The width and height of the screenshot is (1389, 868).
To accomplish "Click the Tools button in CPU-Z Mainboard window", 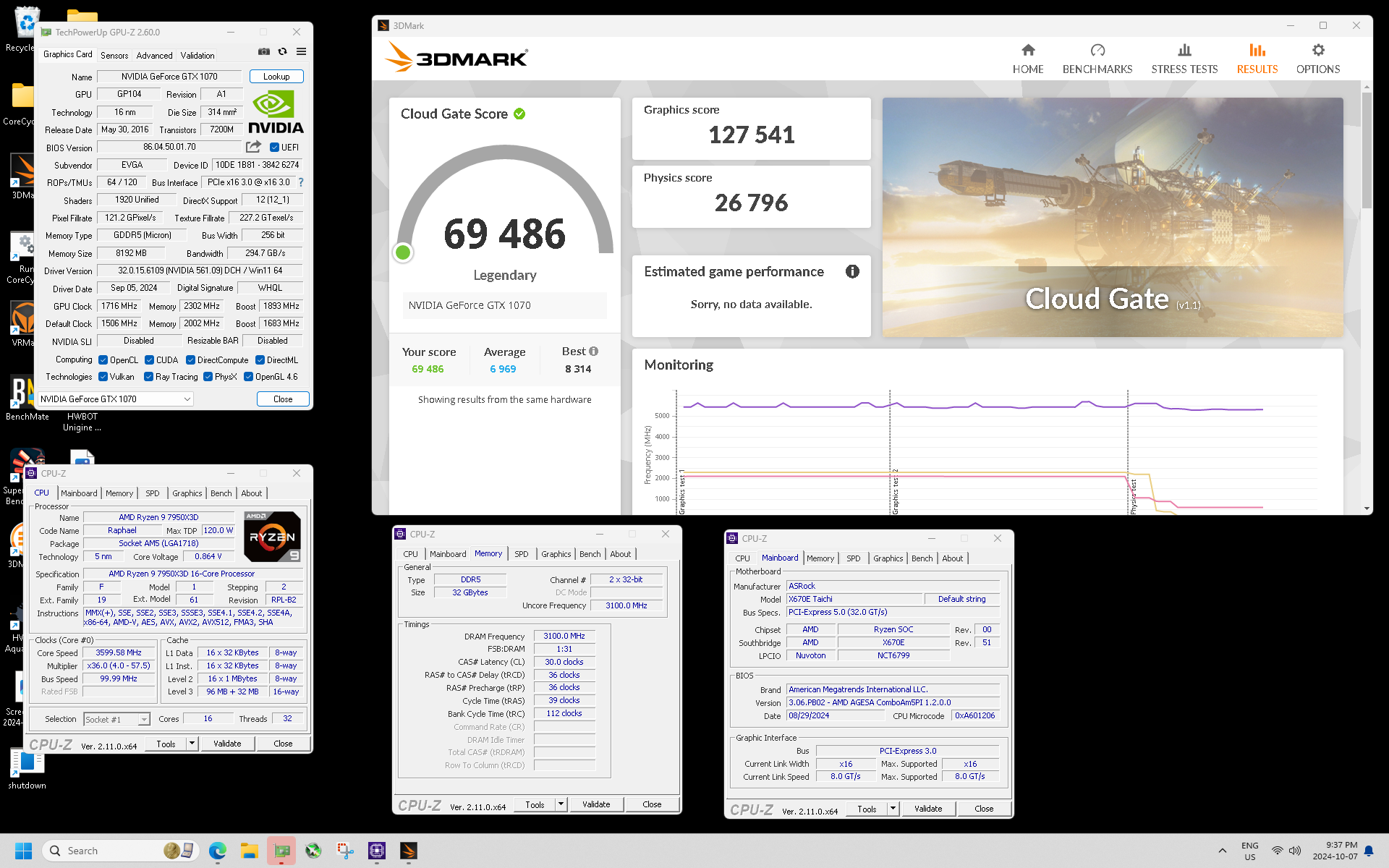I will point(867,809).
